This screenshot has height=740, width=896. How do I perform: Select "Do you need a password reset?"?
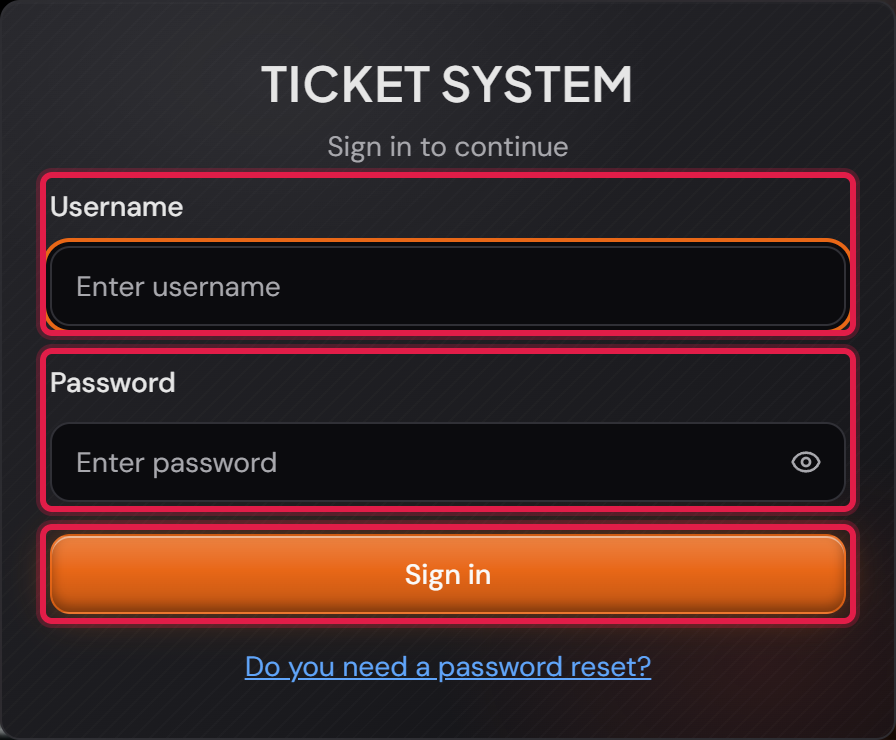point(447,666)
